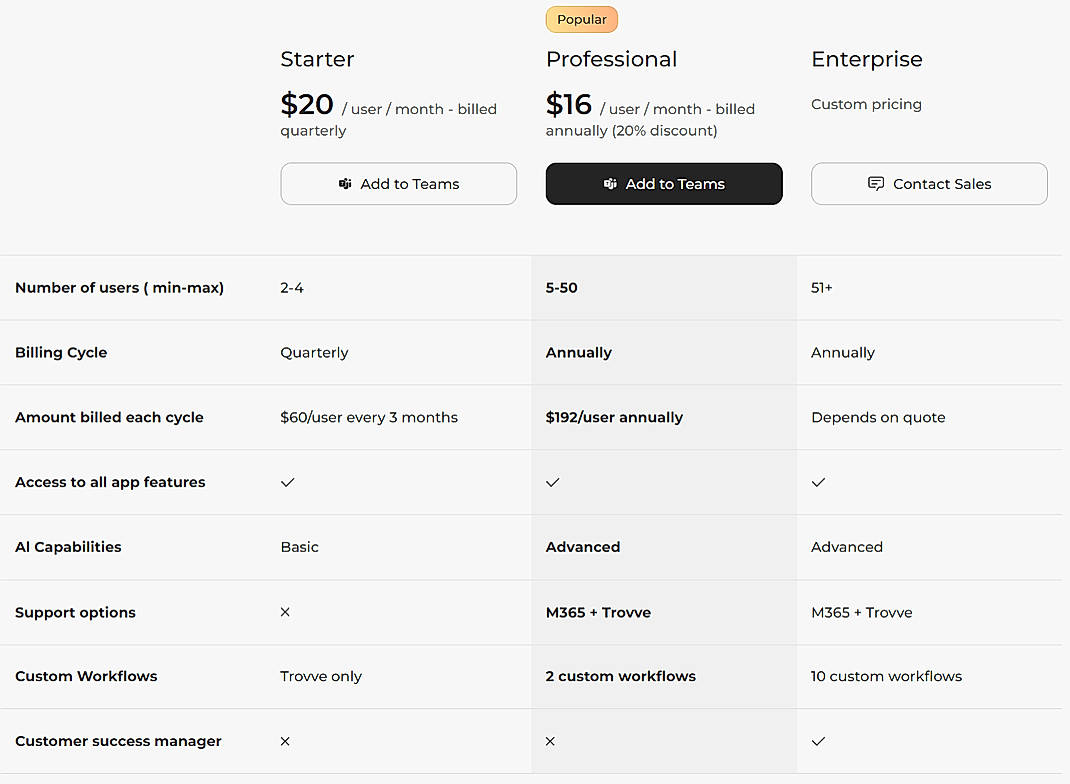Click Add to Teams for the Starter plan
This screenshot has height=784, width=1070.
(398, 184)
